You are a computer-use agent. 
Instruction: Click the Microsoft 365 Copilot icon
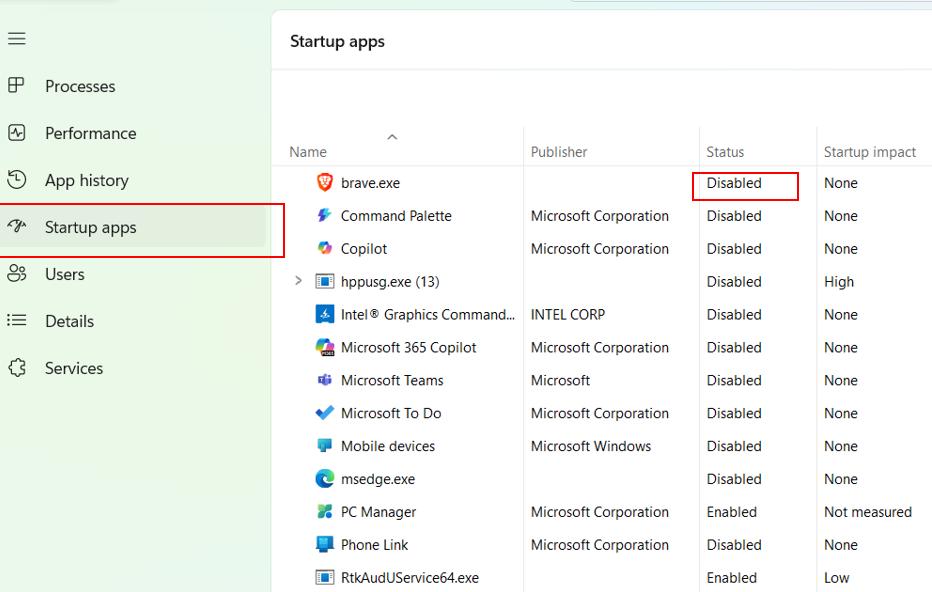pyautogui.click(x=325, y=347)
